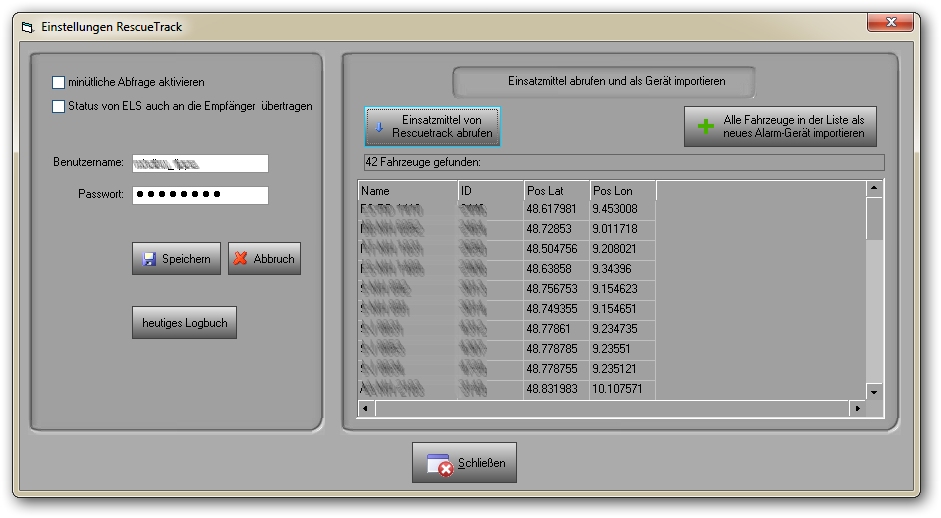Image resolution: width=941 pixels, height=518 pixels.
Task: Fetch Einsatzmittel von Rescuetrack abrufen
Action: coord(433,127)
